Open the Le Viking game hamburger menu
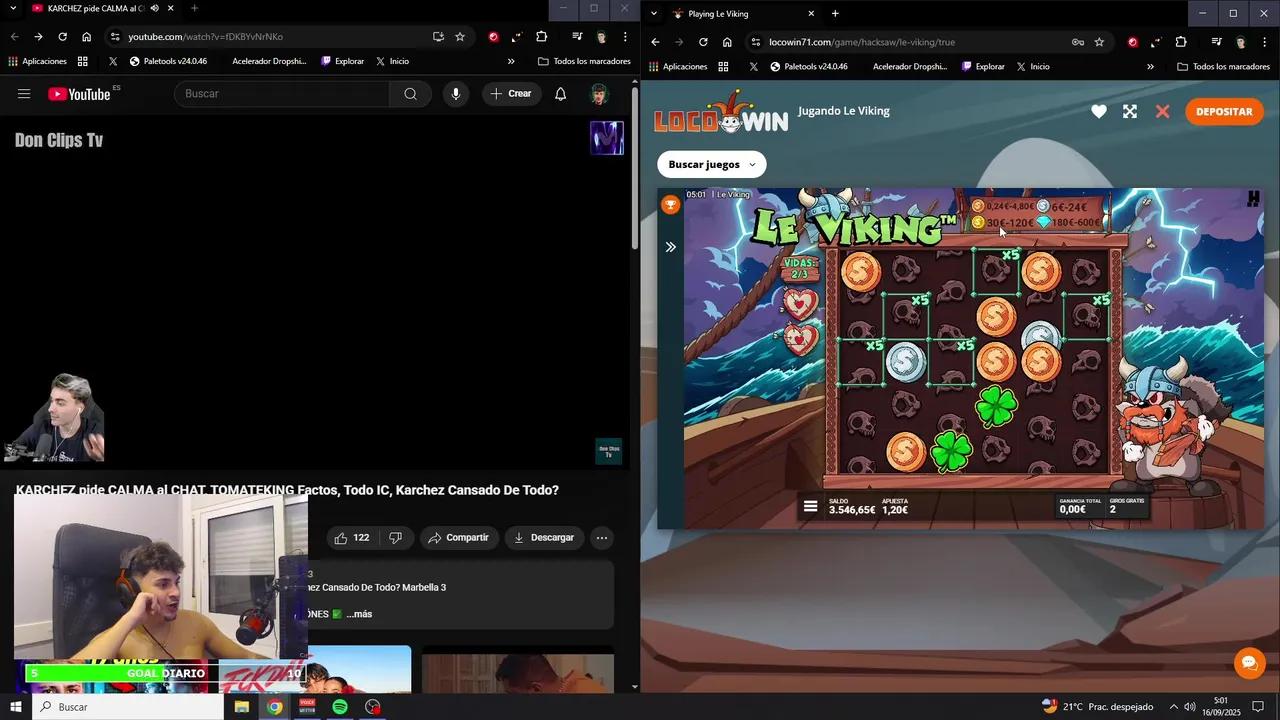This screenshot has height=720, width=1280. [x=811, y=507]
